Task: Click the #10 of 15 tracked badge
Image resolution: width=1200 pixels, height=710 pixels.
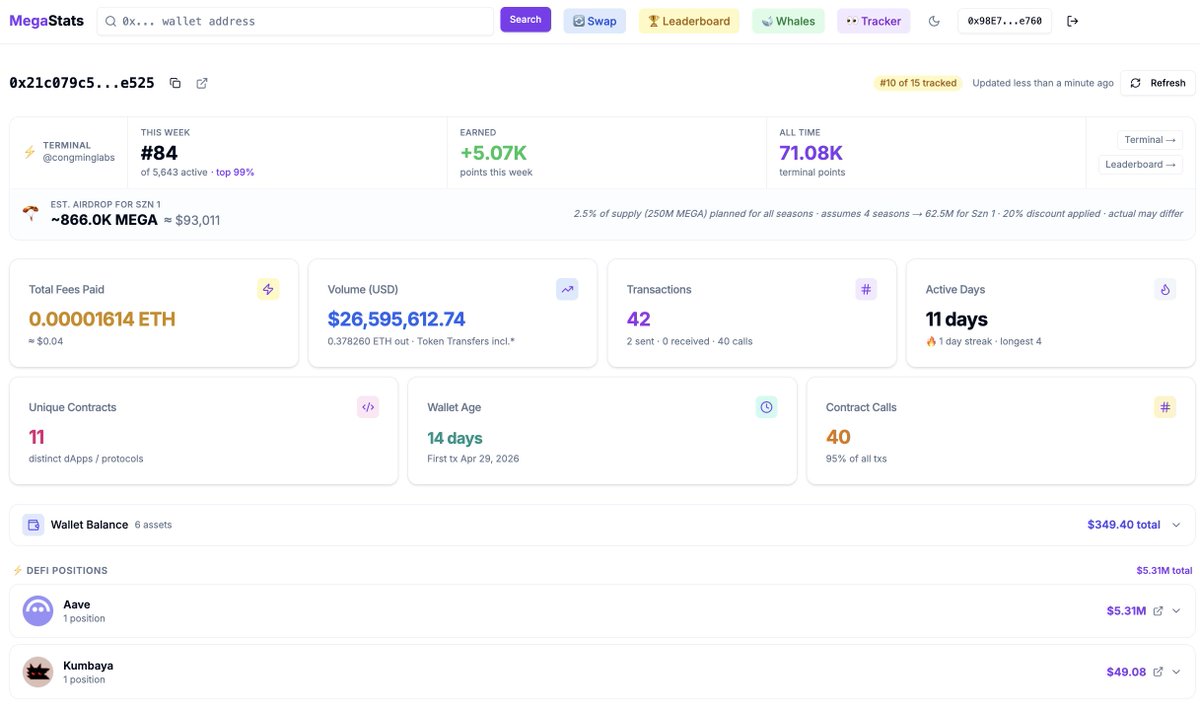Action: (x=918, y=83)
